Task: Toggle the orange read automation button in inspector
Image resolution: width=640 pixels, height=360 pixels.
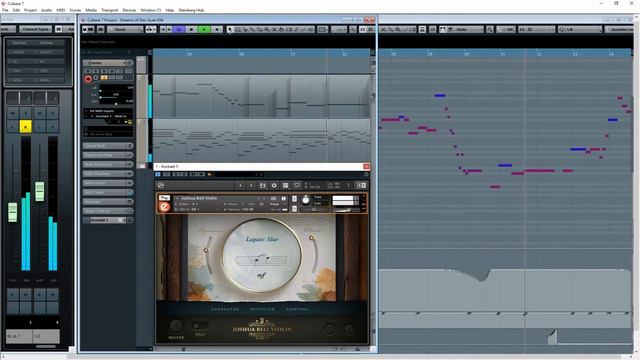Action: pyautogui.click(x=104, y=78)
